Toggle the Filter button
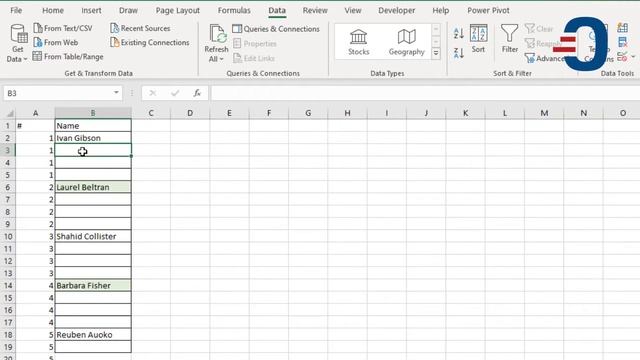Viewport: 640px width, 360px height. [x=509, y=39]
